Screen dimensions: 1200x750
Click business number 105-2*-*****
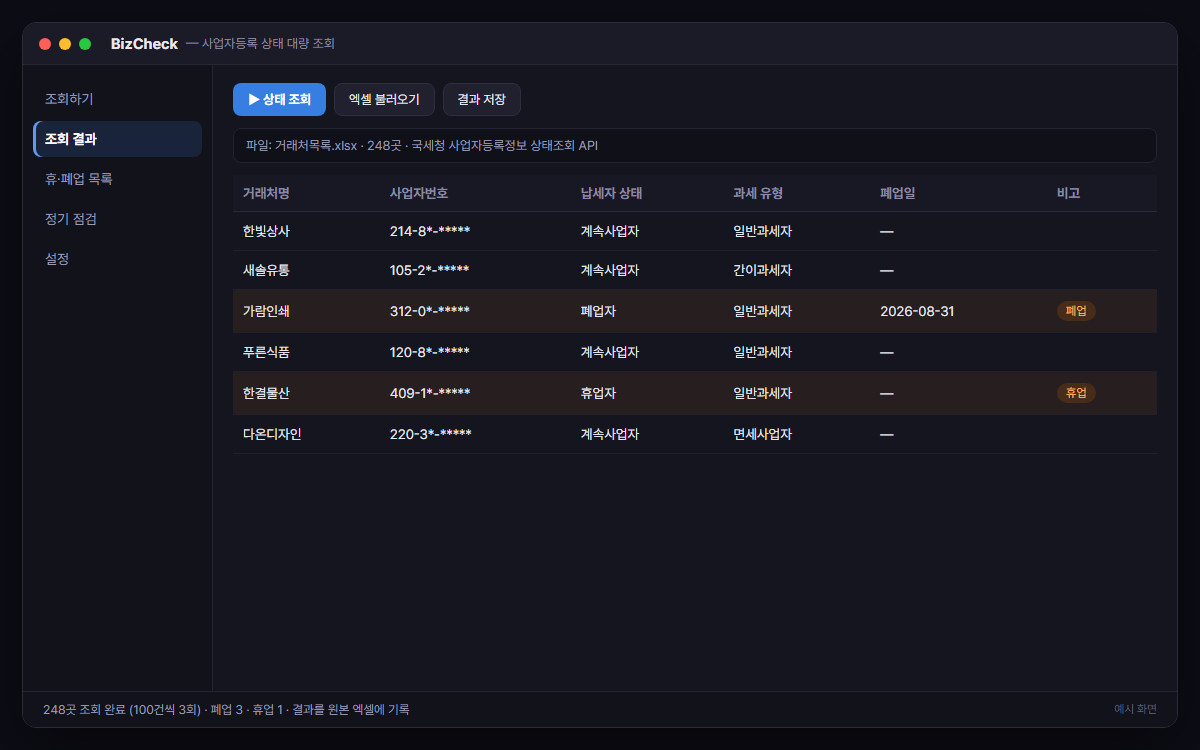point(430,270)
